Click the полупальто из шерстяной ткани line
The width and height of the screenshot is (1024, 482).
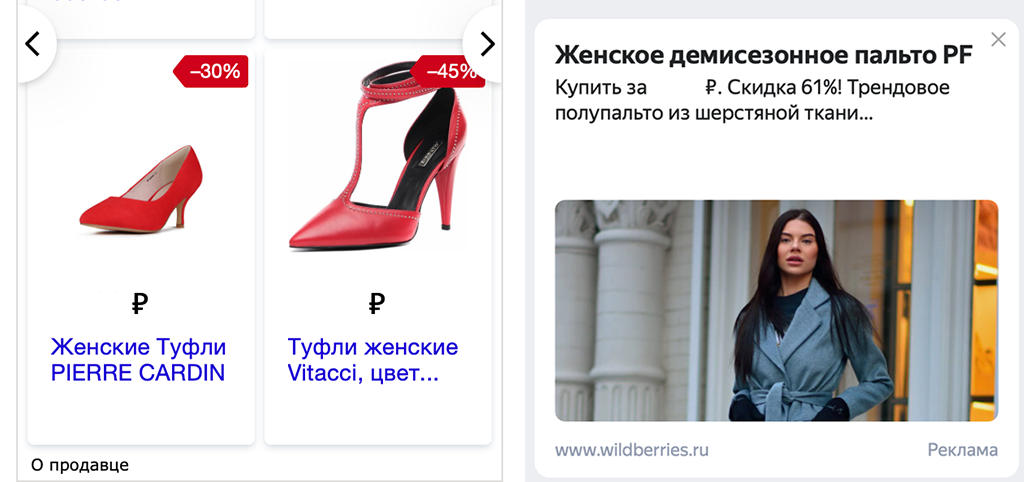tap(714, 114)
